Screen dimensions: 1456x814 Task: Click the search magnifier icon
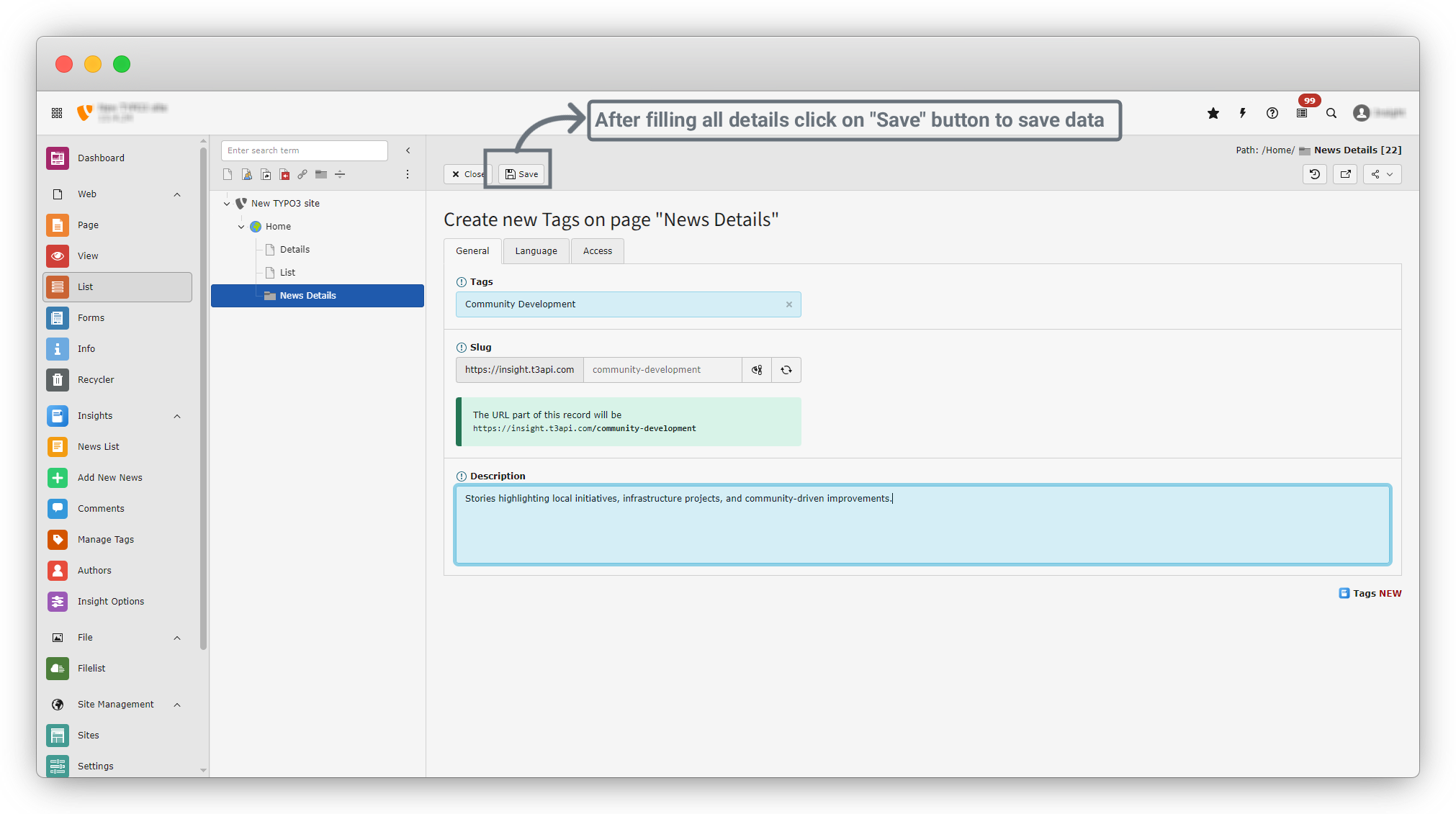click(1331, 113)
